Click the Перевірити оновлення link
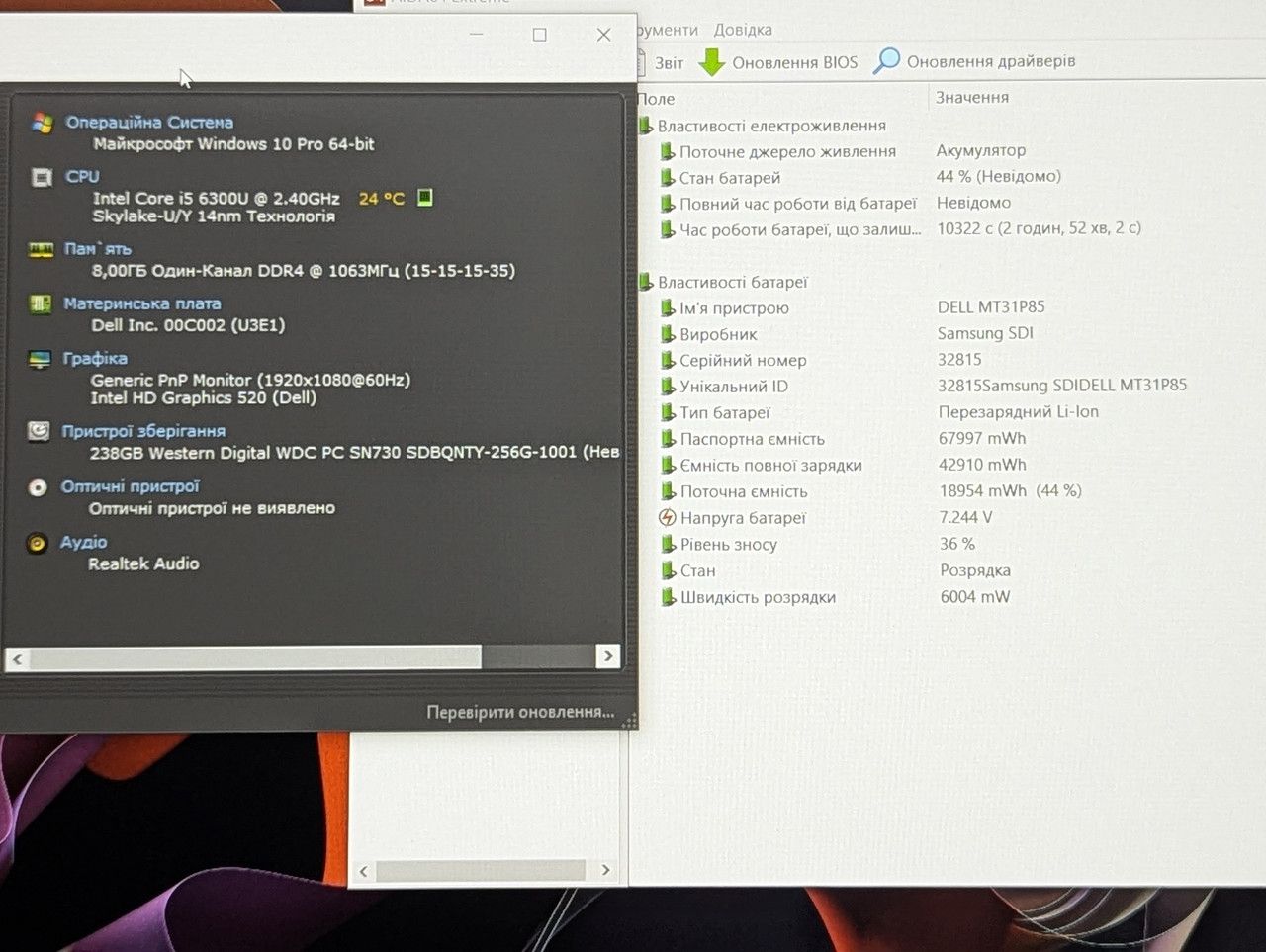 [520, 712]
